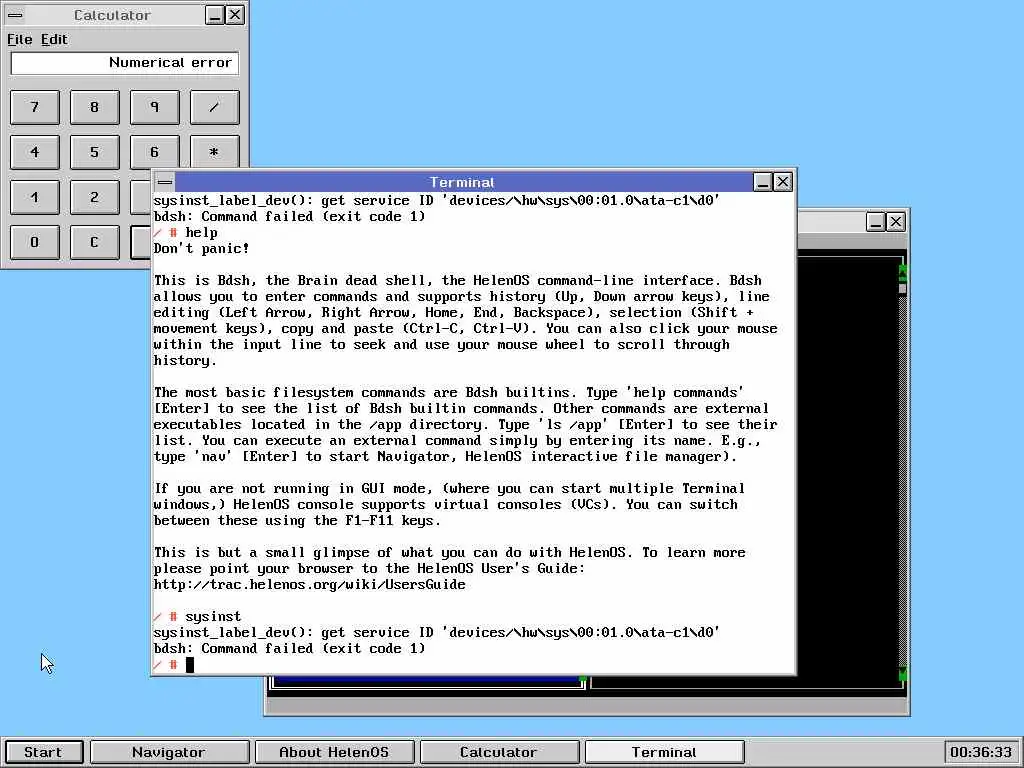This screenshot has height=768, width=1024.
Task: Click the final 'Command failed (exit code 1)' line
Action: pos(289,648)
